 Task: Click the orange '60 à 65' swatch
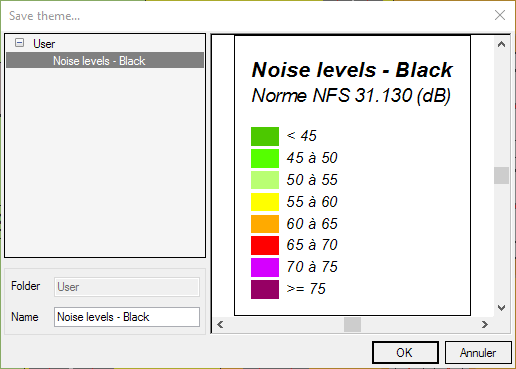265,224
